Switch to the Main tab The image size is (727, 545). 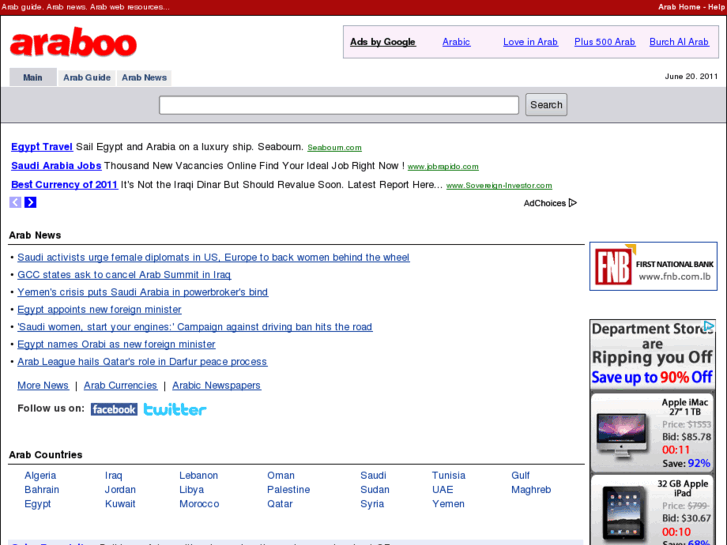tap(32, 77)
